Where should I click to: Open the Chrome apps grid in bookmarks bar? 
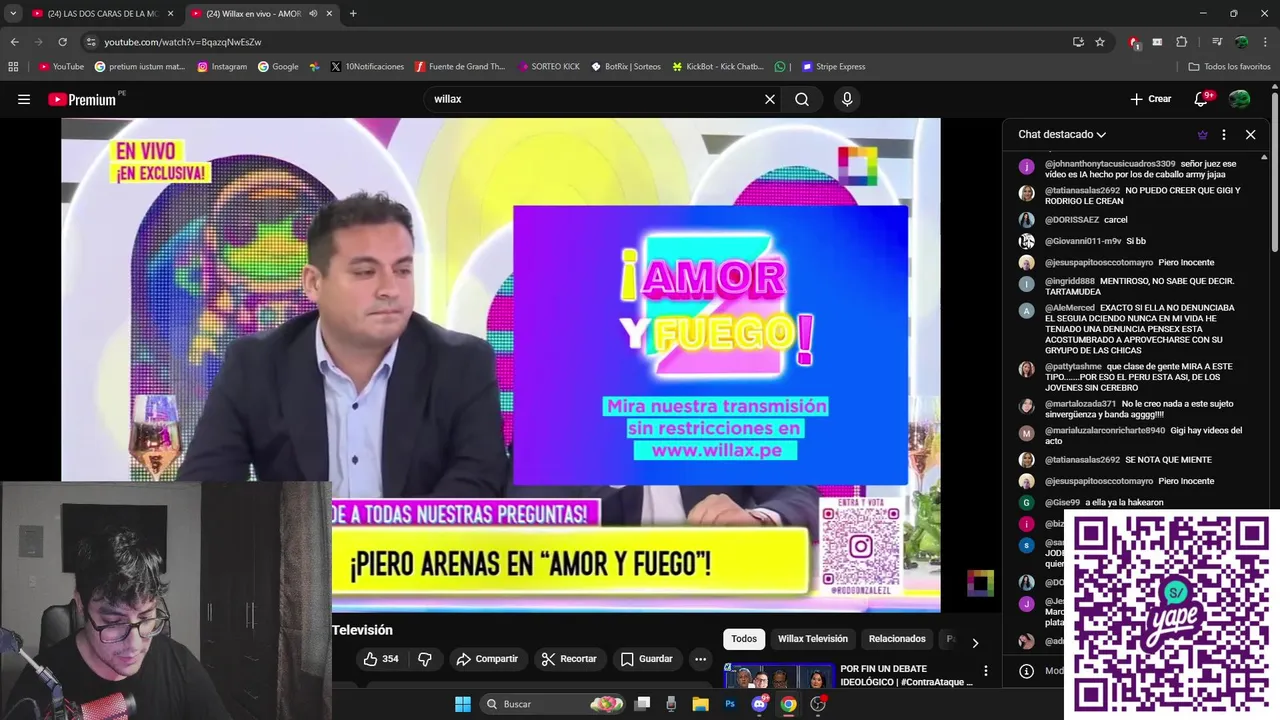coord(13,67)
